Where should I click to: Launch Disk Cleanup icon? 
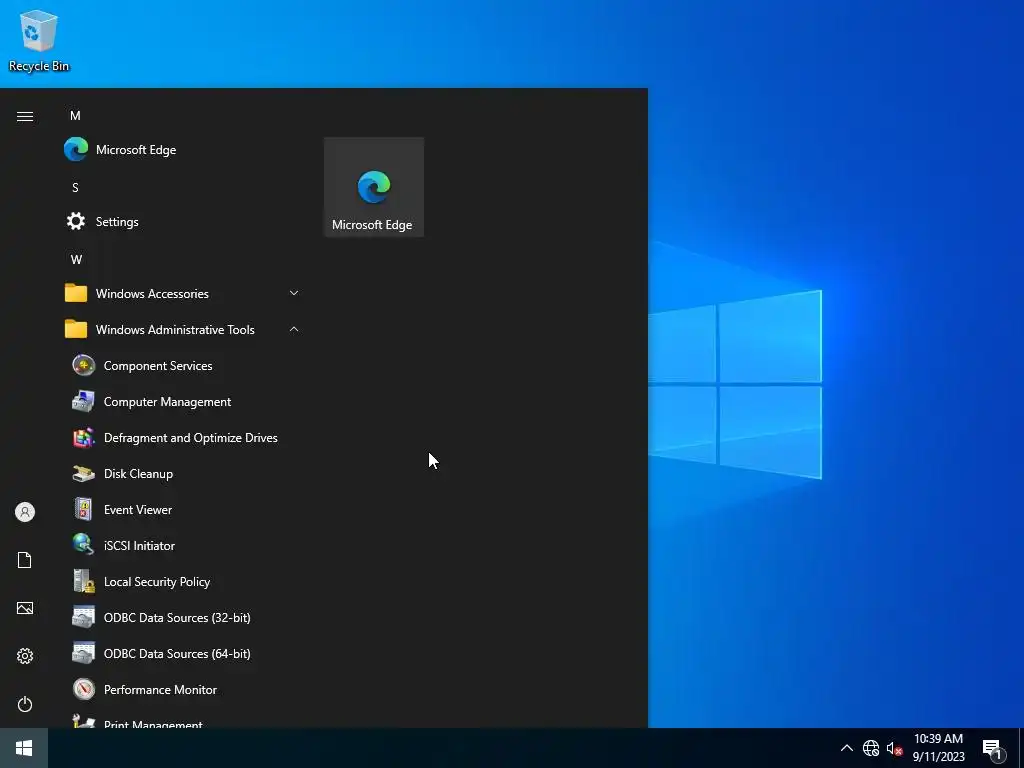[84, 473]
